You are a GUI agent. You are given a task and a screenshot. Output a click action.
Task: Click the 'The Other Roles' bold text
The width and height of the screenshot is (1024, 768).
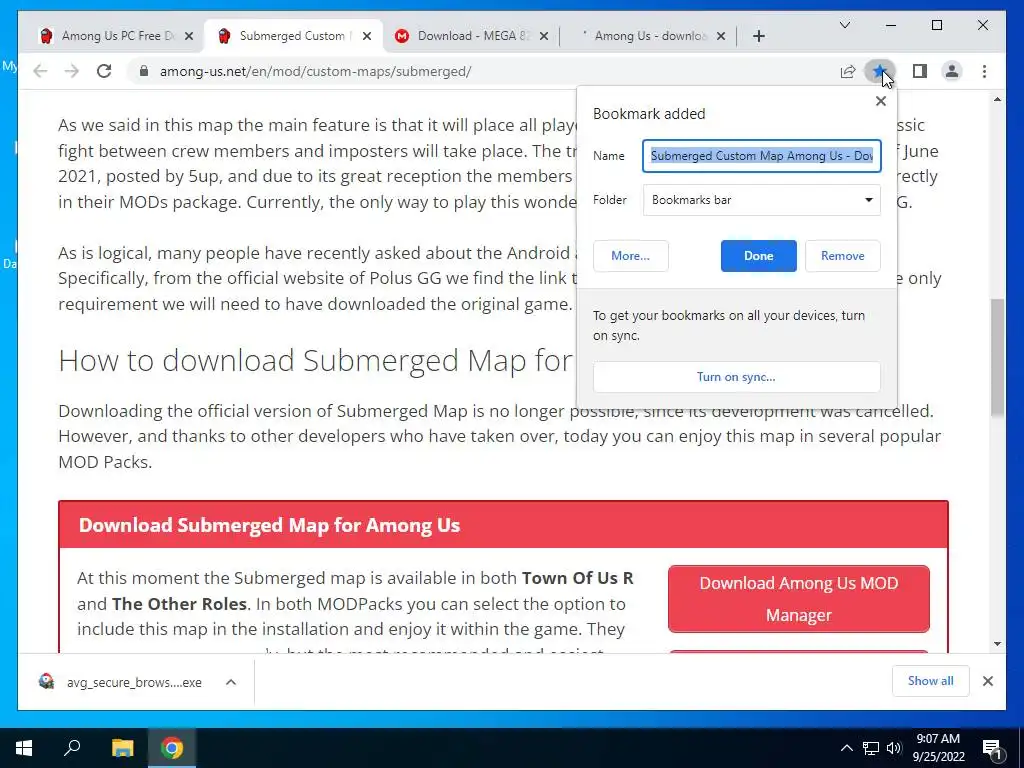point(179,604)
